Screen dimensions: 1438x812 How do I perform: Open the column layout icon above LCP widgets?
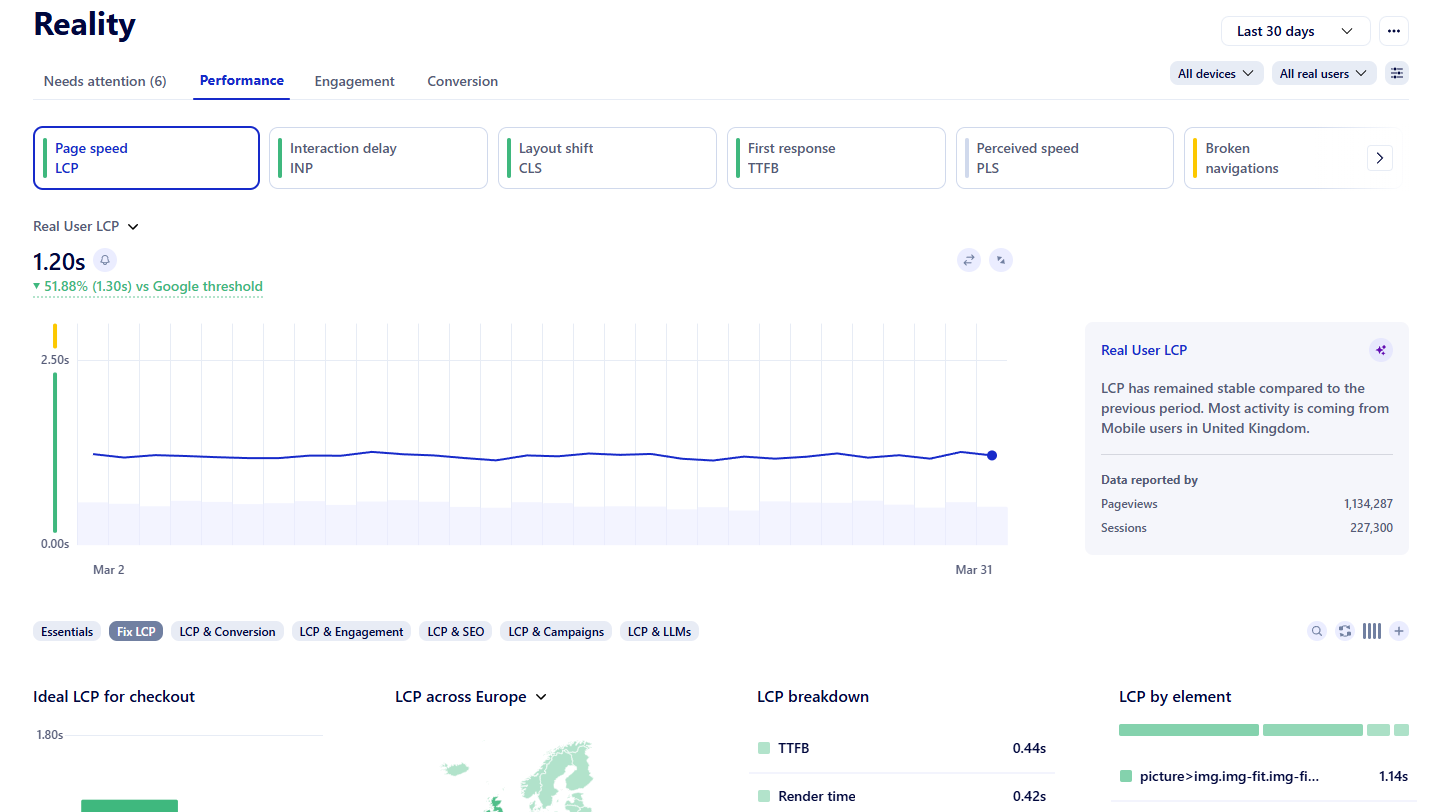[1371, 631]
